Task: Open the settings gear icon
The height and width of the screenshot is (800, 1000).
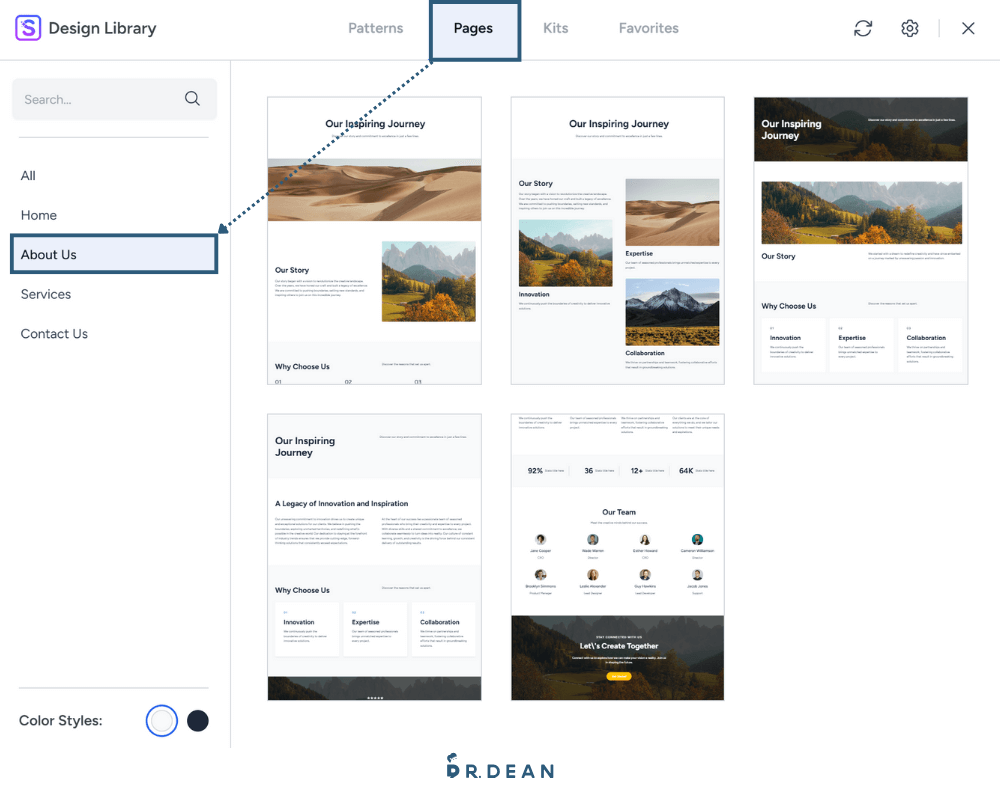Action: pos(909,28)
